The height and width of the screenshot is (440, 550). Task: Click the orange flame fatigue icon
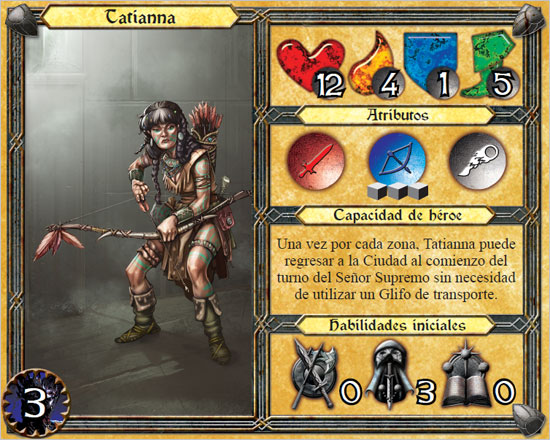(372, 63)
